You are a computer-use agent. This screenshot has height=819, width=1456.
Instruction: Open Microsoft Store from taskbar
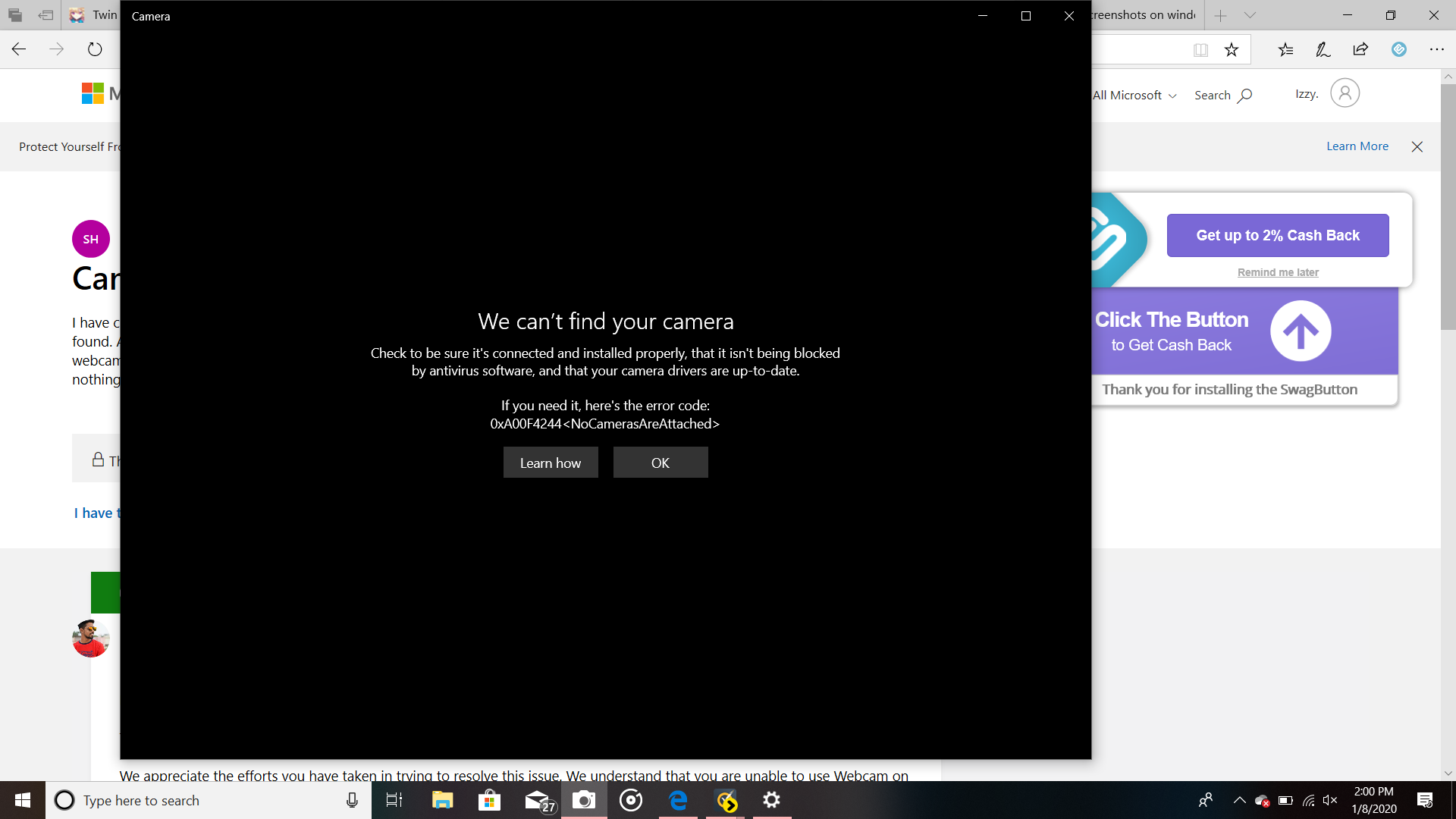pyautogui.click(x=490, y=800)
